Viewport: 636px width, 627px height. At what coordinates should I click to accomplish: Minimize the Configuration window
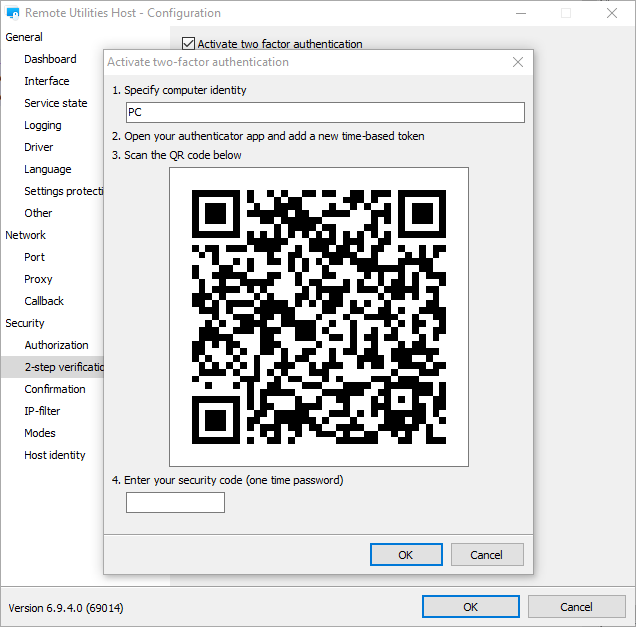(x=521, y=13)
